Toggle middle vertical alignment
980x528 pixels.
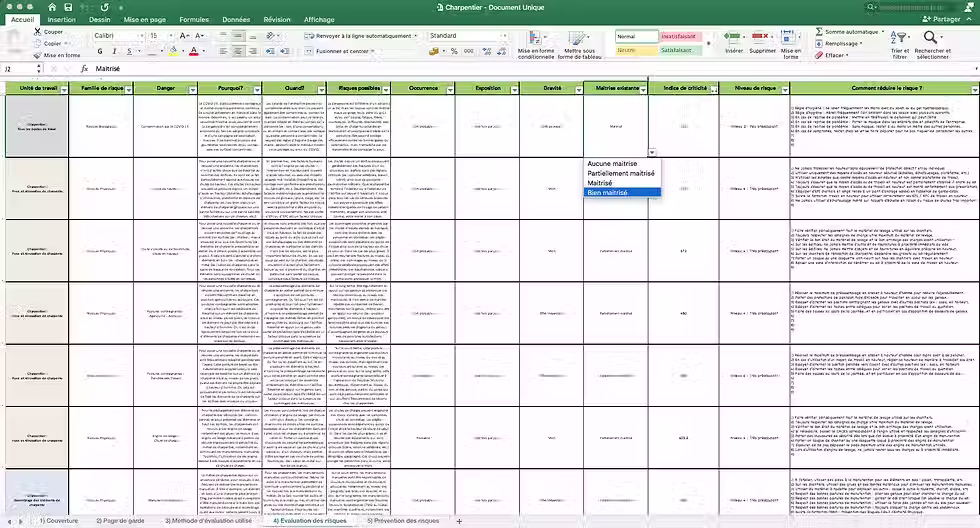pyautogui.click(x=238, y=36)
